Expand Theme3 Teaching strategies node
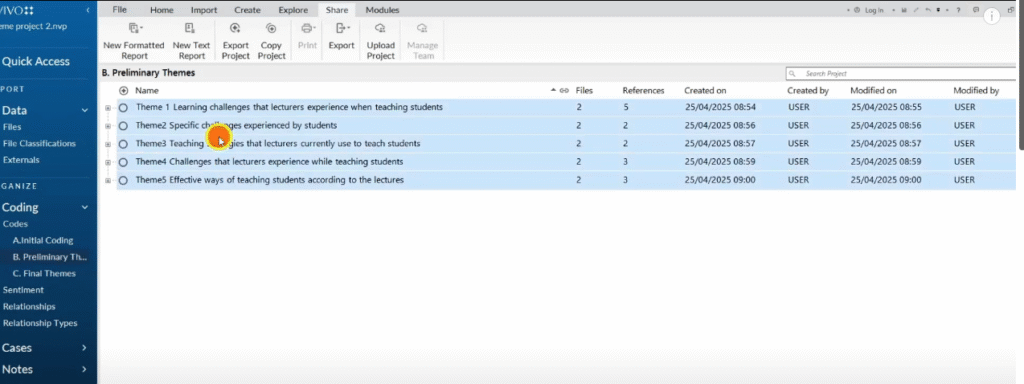The width and height of the screenshot is (1024, 384). (108, 144)
